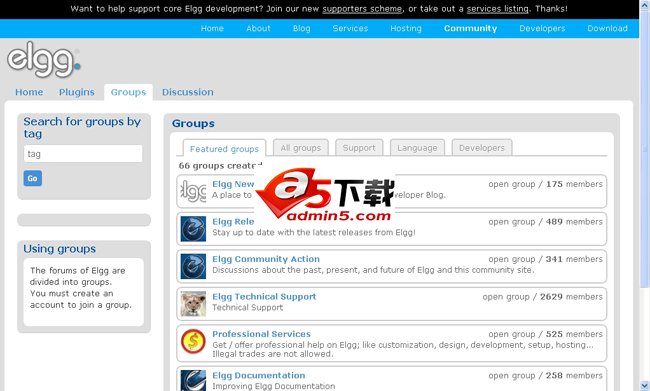Click Elgg Documentation group avatar
Screen dimensions: 650x391
click(x=193, y=380)
